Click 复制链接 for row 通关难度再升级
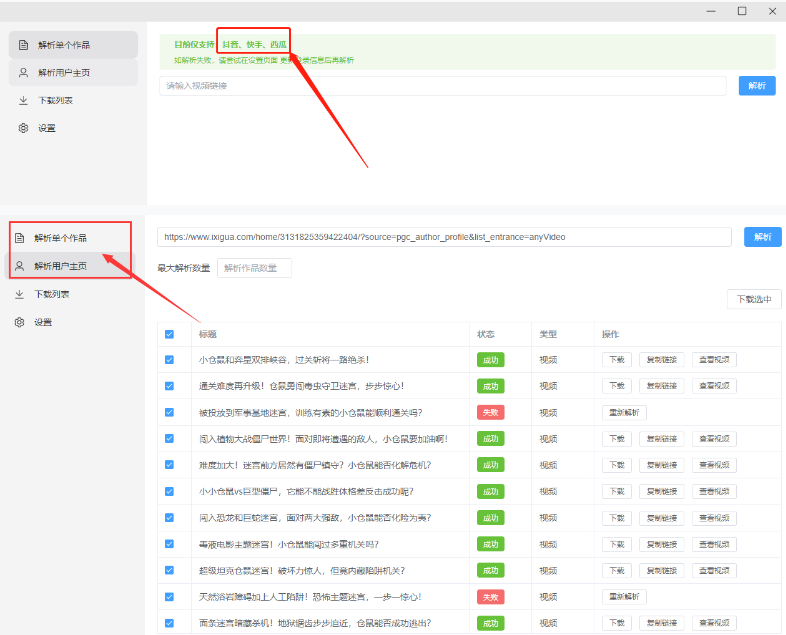 point(662,386)
